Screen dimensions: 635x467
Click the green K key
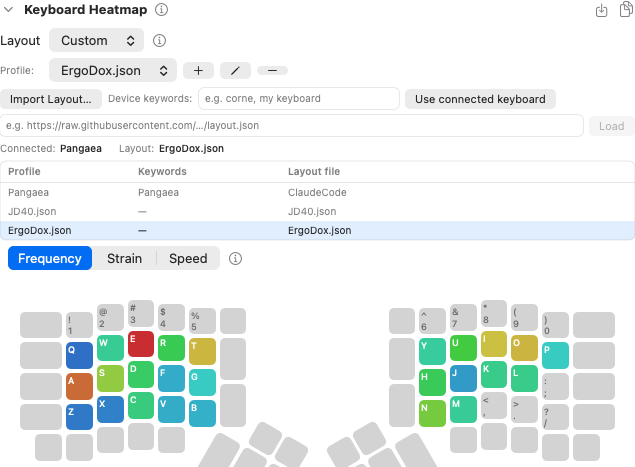494,375
